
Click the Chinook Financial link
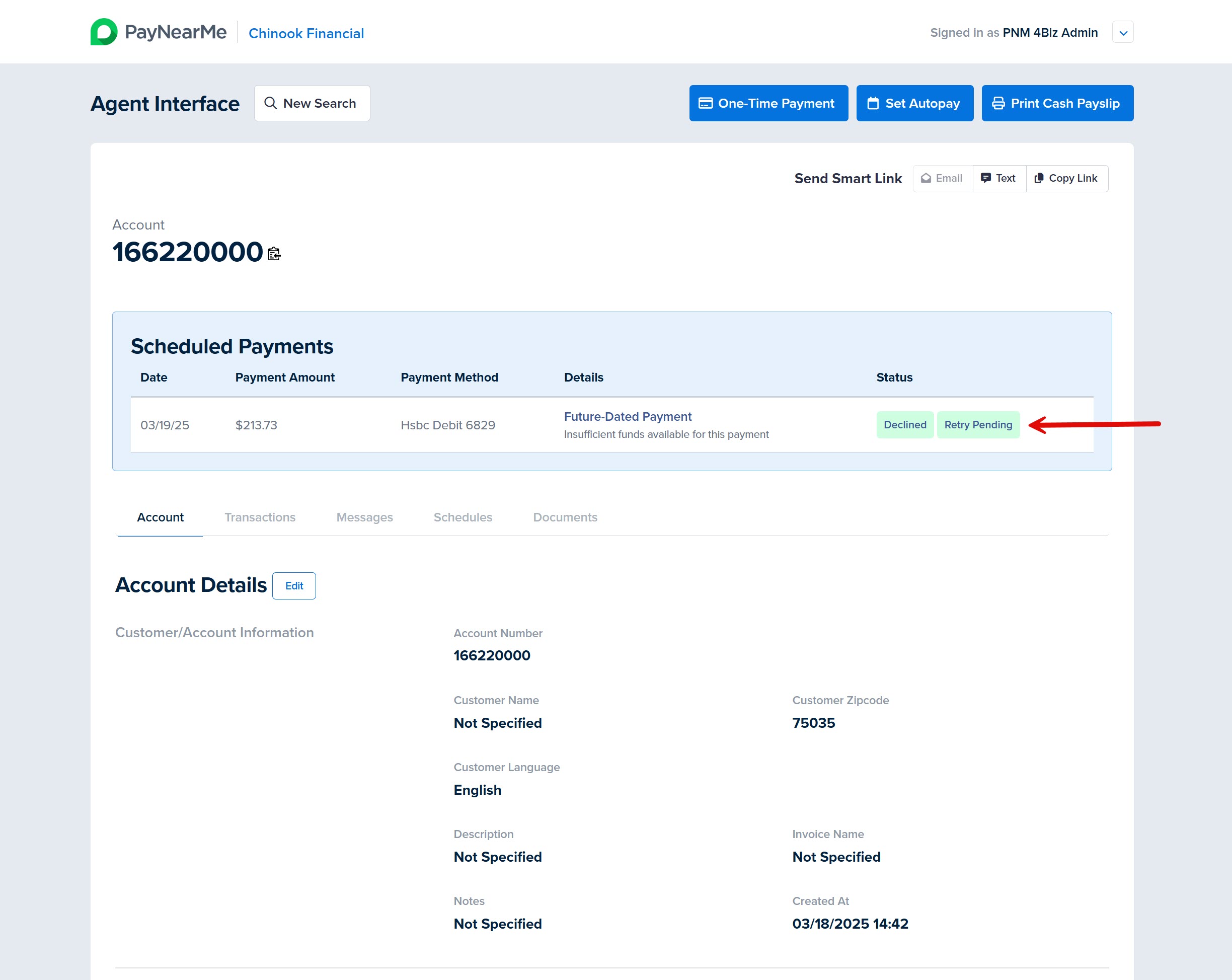[305, 33]
